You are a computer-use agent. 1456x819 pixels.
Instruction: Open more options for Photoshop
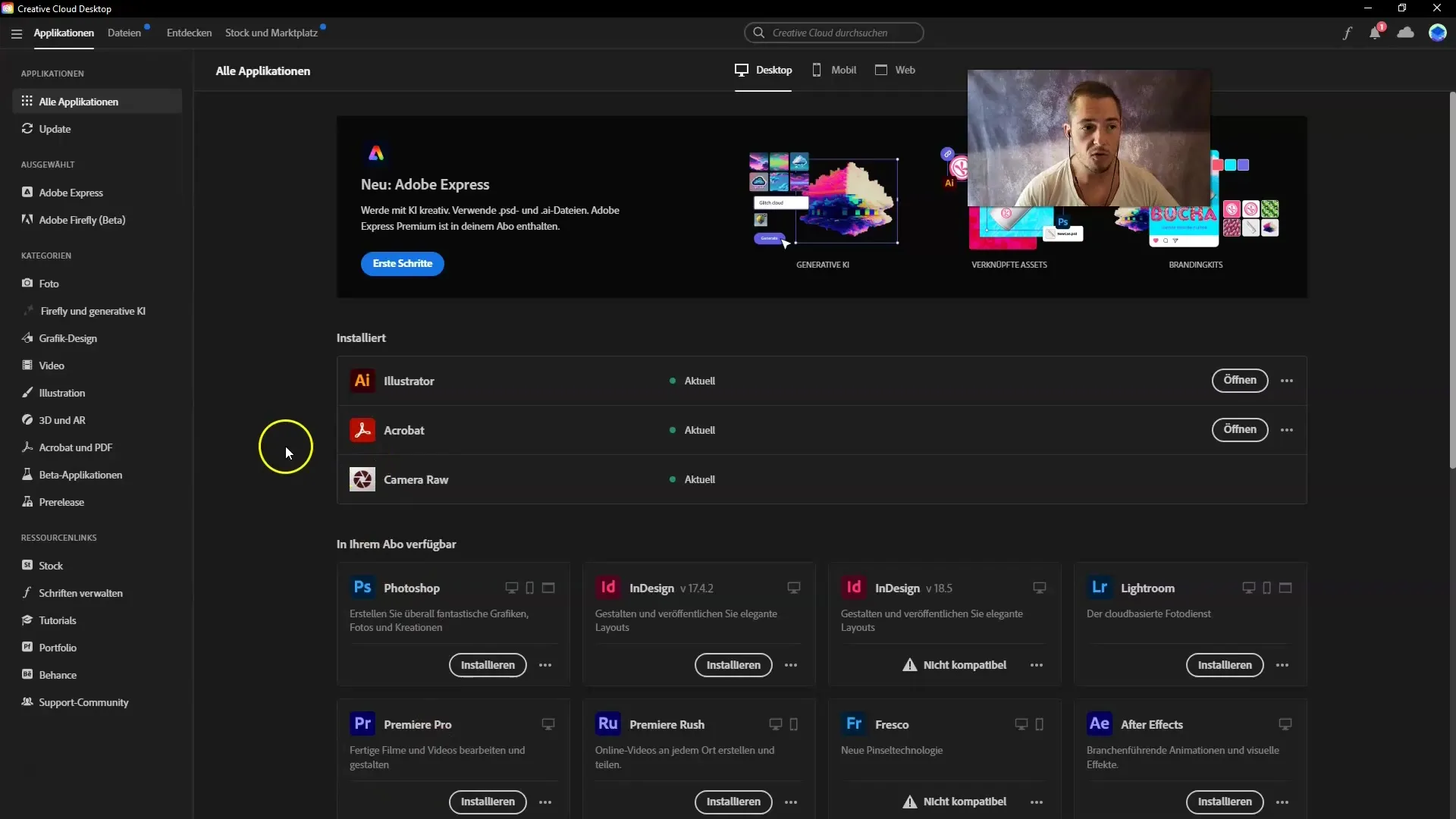coord(545,665)
